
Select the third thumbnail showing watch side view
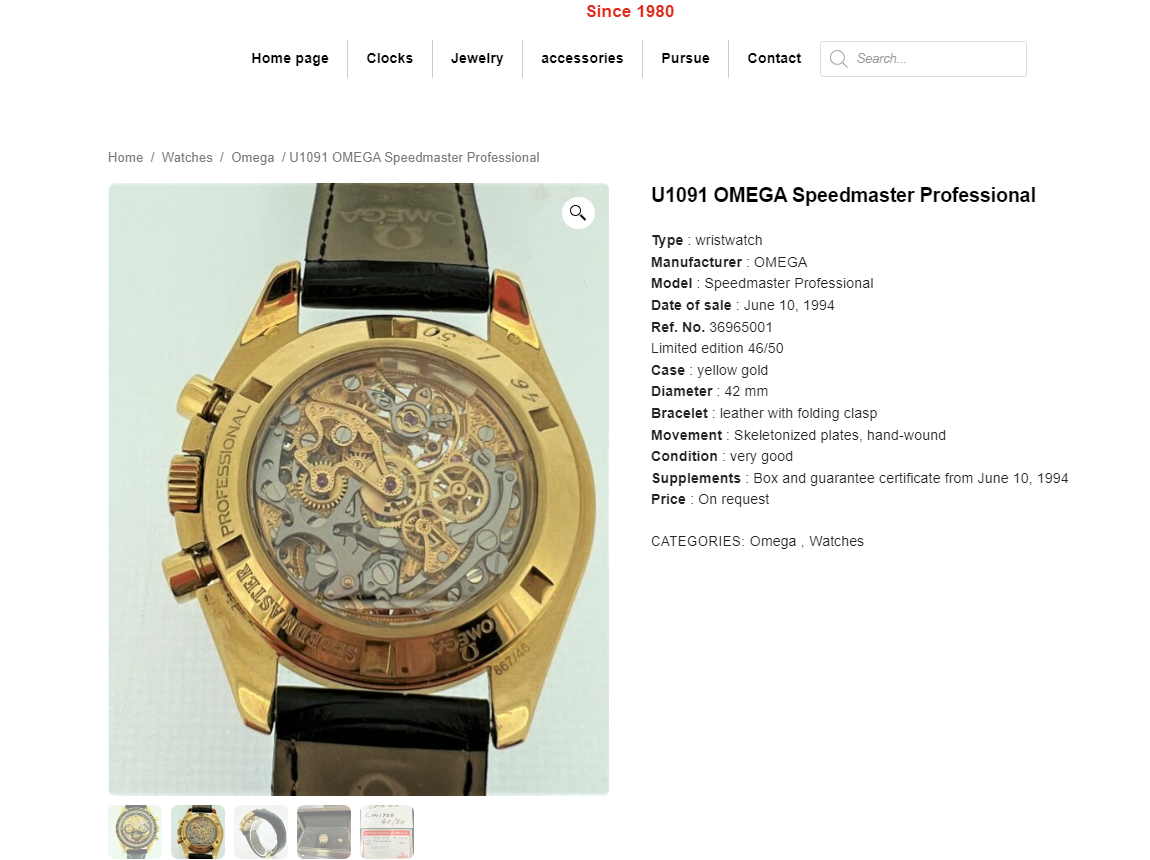261,831
